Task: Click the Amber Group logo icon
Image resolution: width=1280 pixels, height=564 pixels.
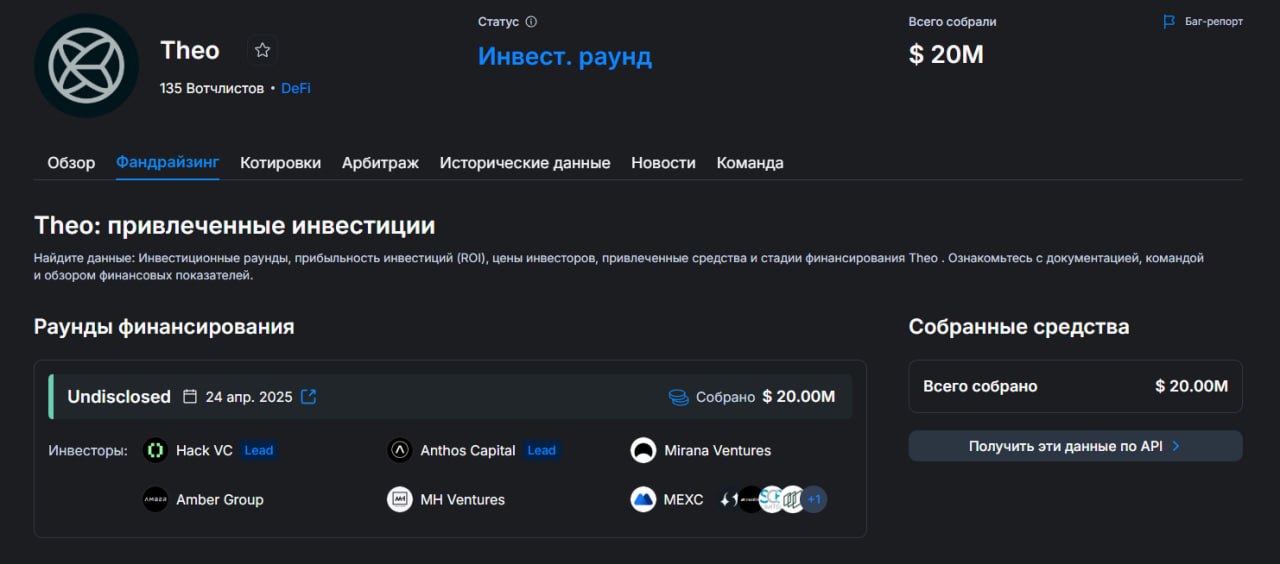Action: 155,499
